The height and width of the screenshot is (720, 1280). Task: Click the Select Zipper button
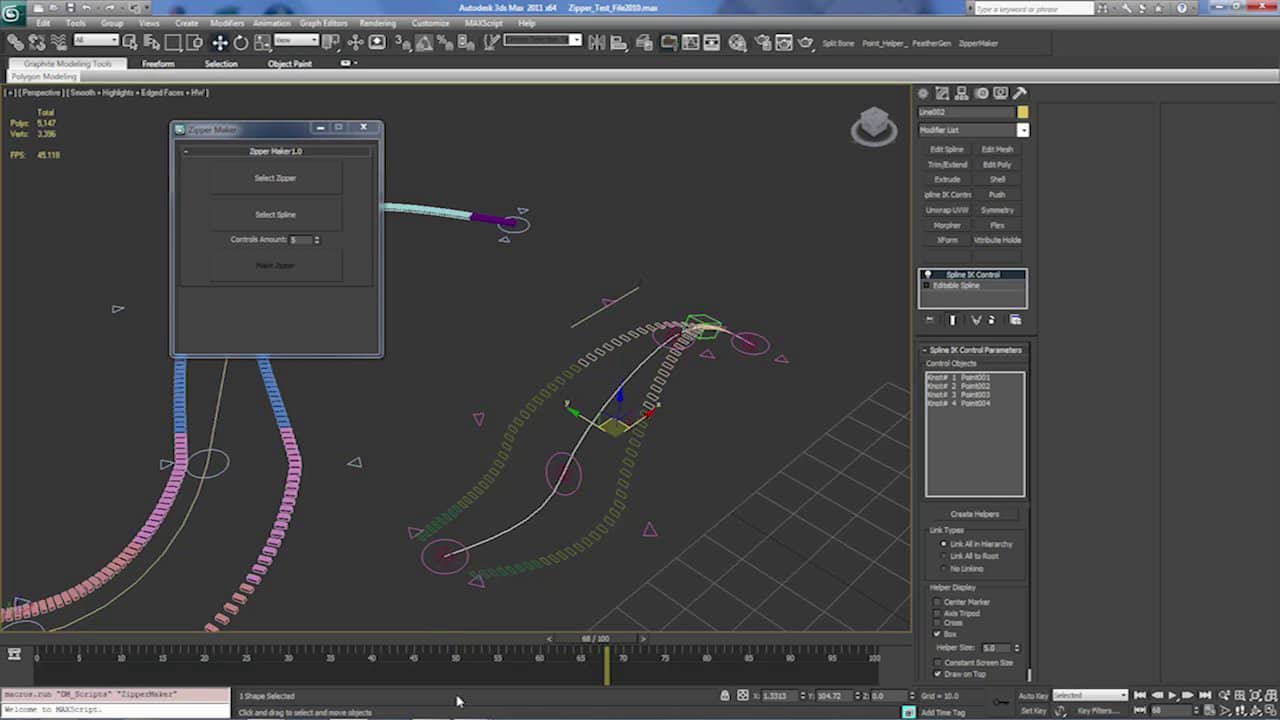275,178
